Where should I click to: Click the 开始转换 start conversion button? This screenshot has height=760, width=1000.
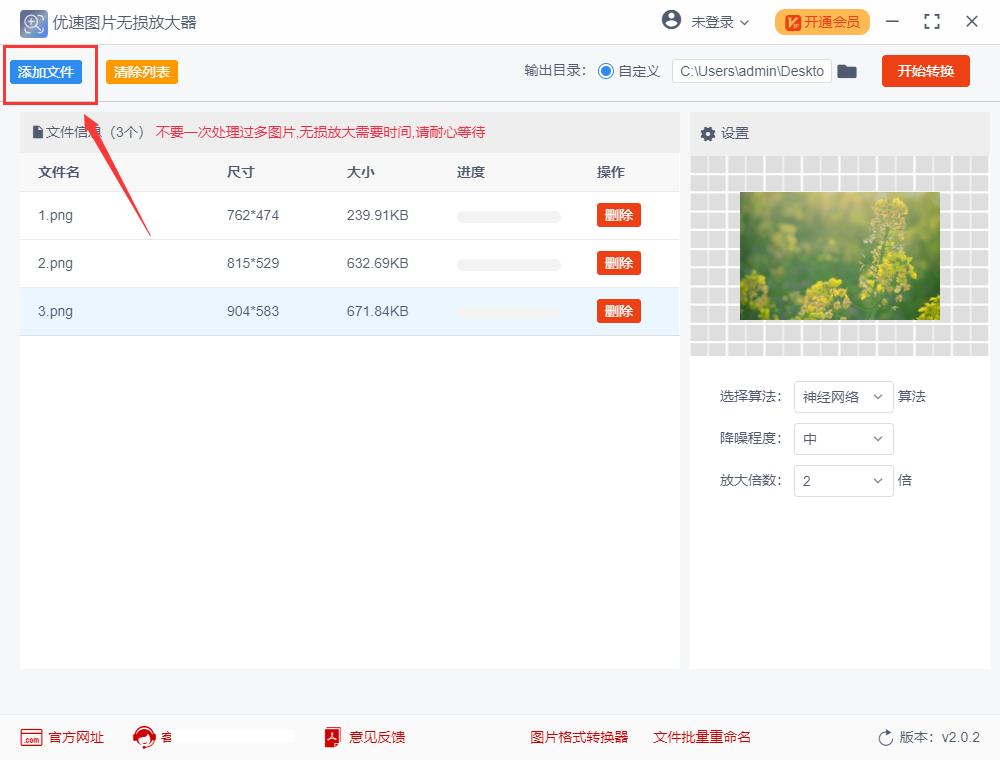925,71
